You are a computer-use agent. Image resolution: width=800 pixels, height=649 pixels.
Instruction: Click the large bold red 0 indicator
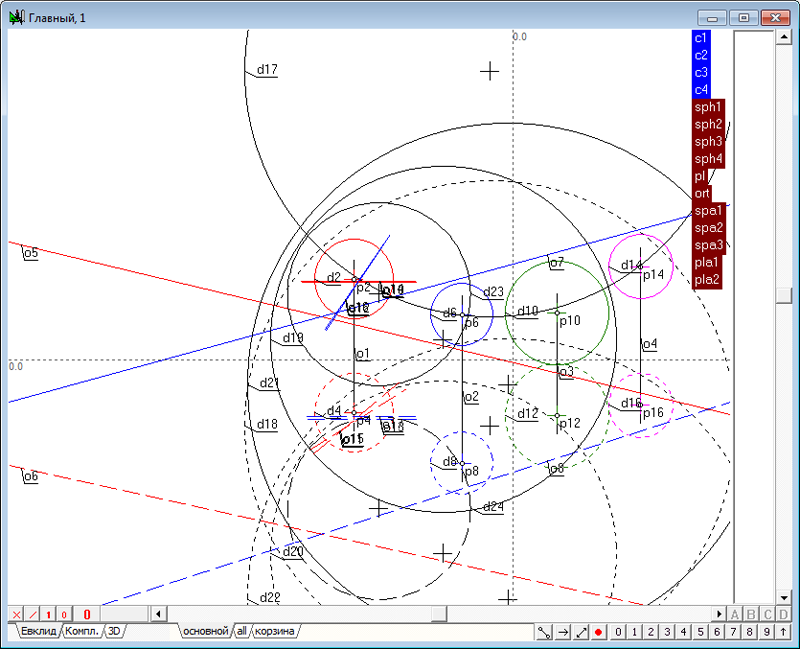pyautogui.click(x=87, y=614)
